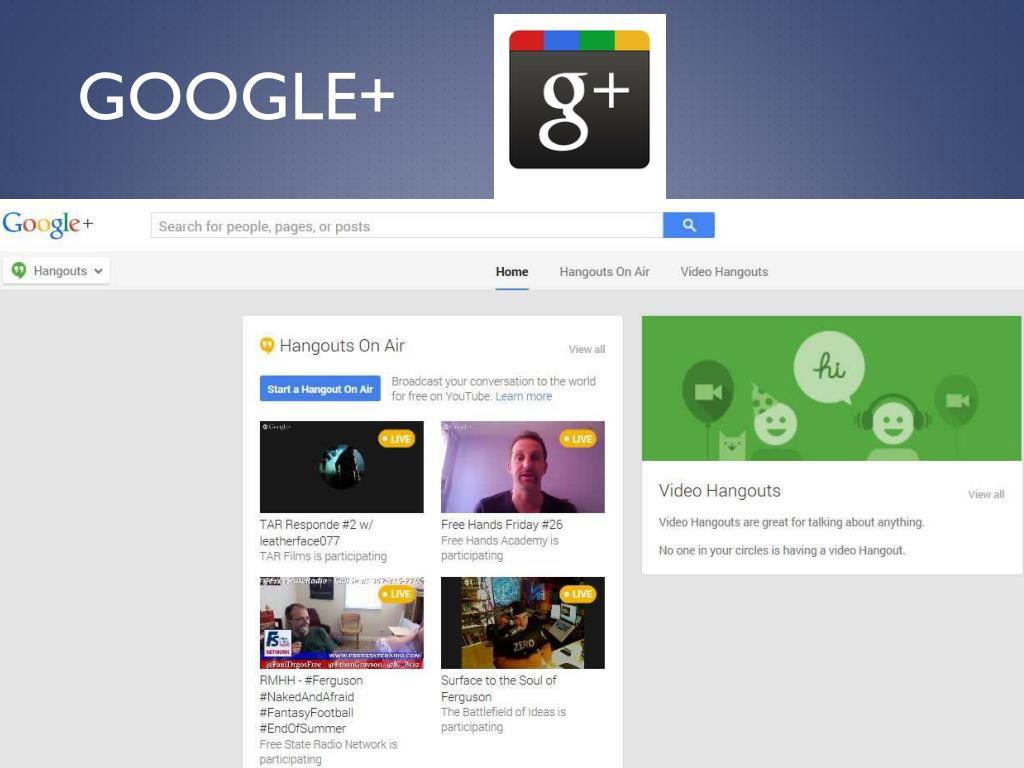Click the Google+ logo at top left

pyautogui.click(x=48, y=225)
